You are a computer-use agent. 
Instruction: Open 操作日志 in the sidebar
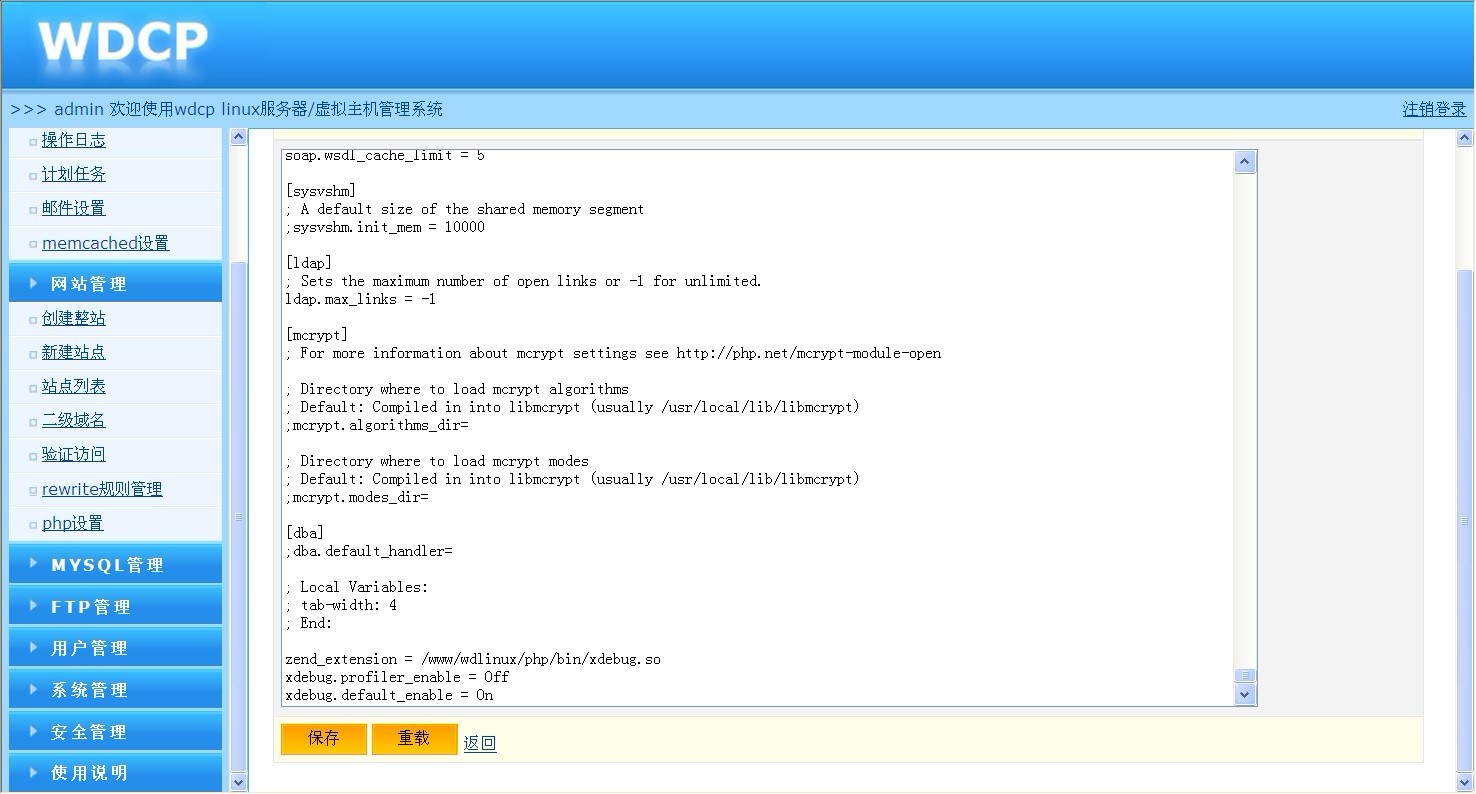73,140
